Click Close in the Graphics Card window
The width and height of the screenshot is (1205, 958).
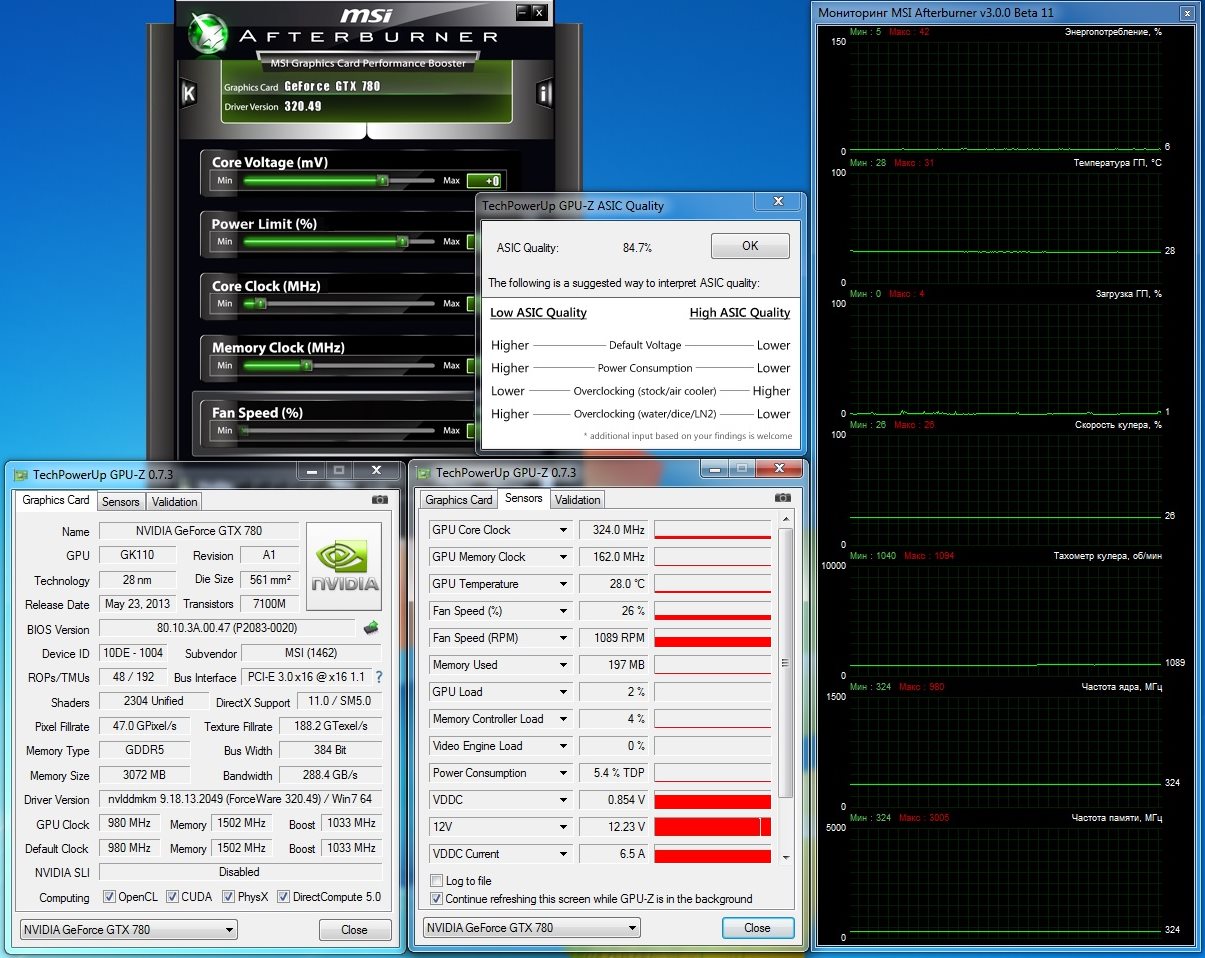tap(354, 930)
